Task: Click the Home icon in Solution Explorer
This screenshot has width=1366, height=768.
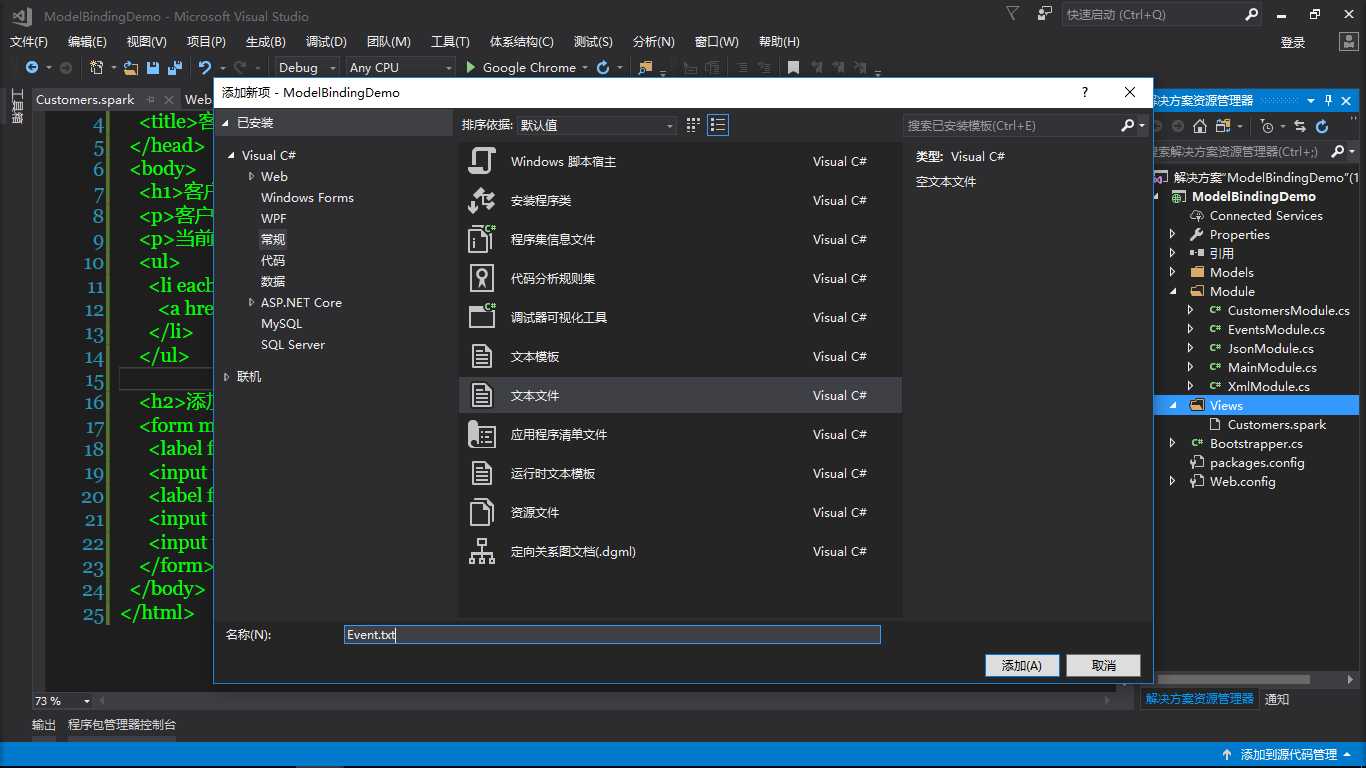Action: pos(1200,126)
